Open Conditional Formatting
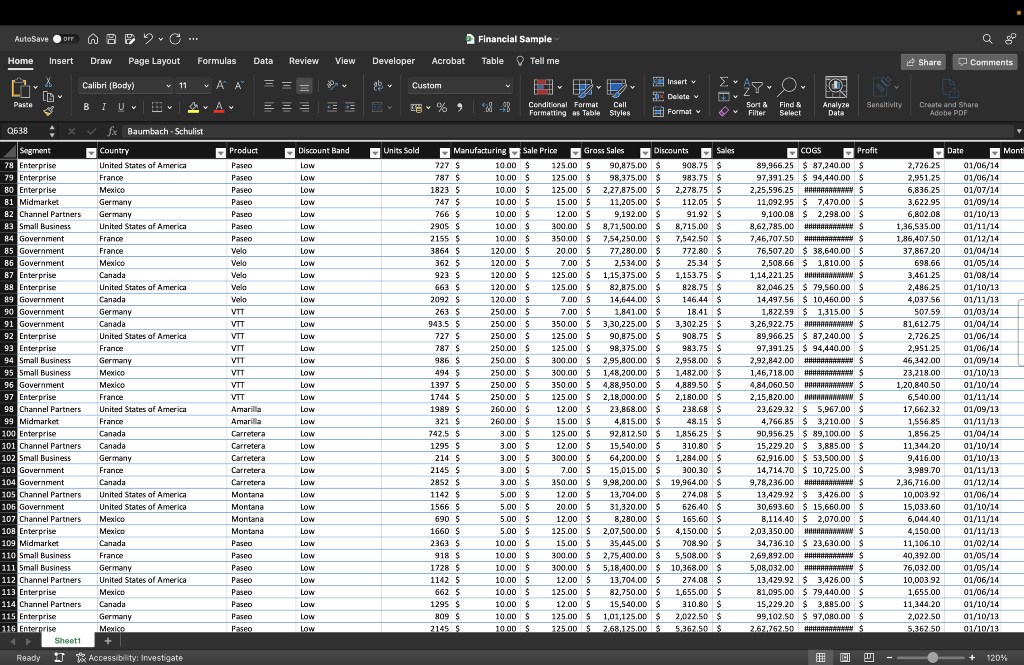The width and height of the screenshot is (1024, 665). (547, 97)
